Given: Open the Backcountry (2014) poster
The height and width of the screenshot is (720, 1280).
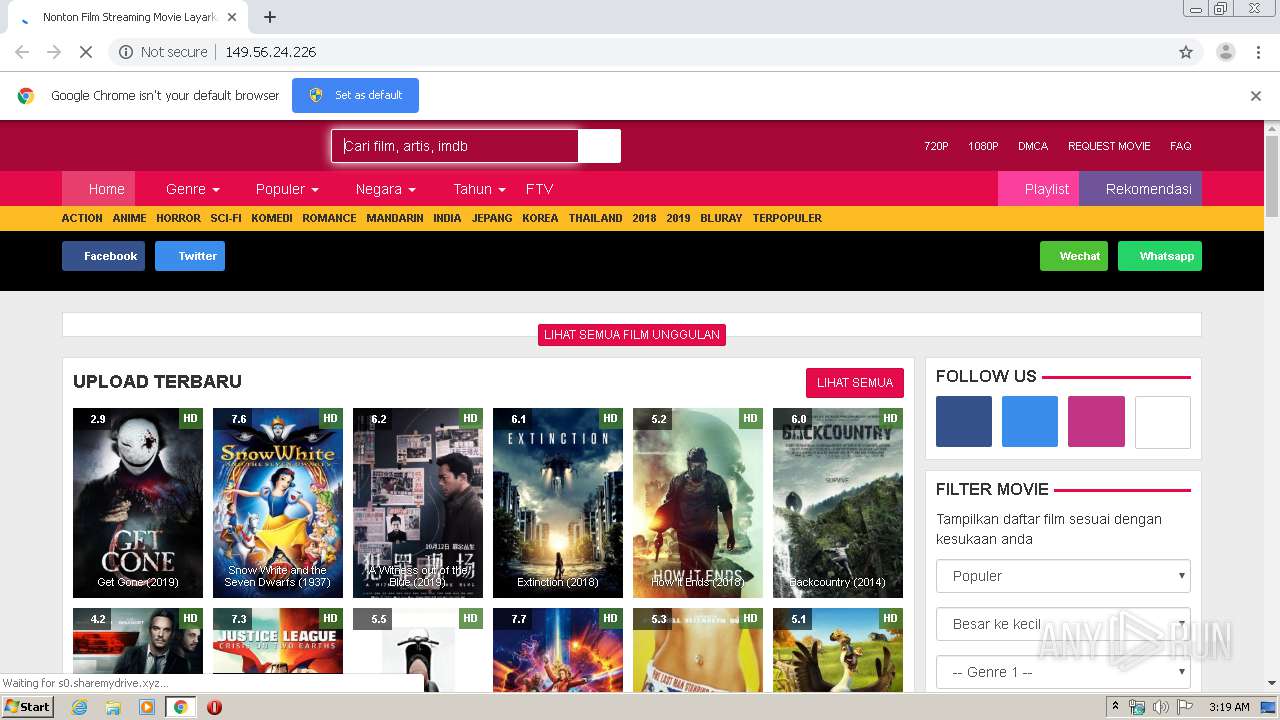Looking at the screenshot, I should (x=838, y=503).
